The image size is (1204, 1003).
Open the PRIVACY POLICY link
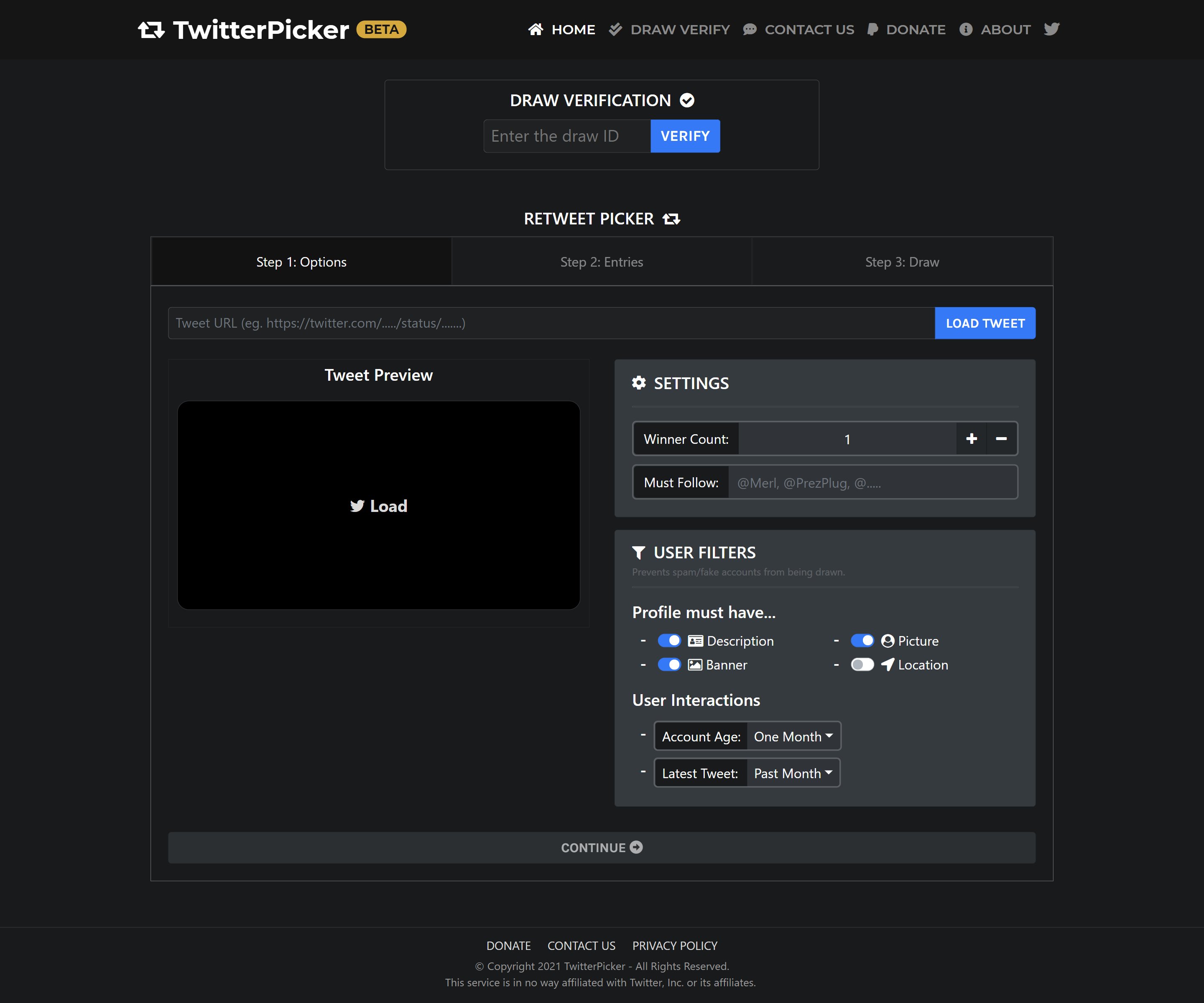675,946
